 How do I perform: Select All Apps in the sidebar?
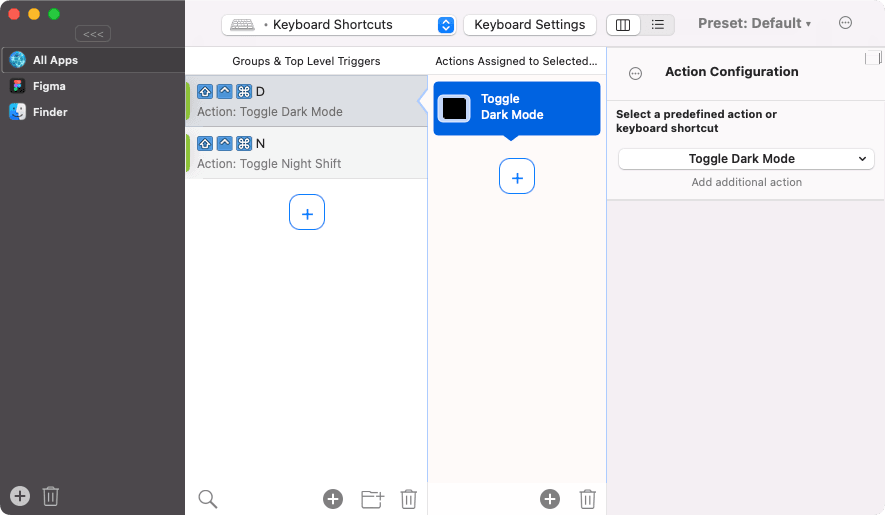(x=93, y=60)
